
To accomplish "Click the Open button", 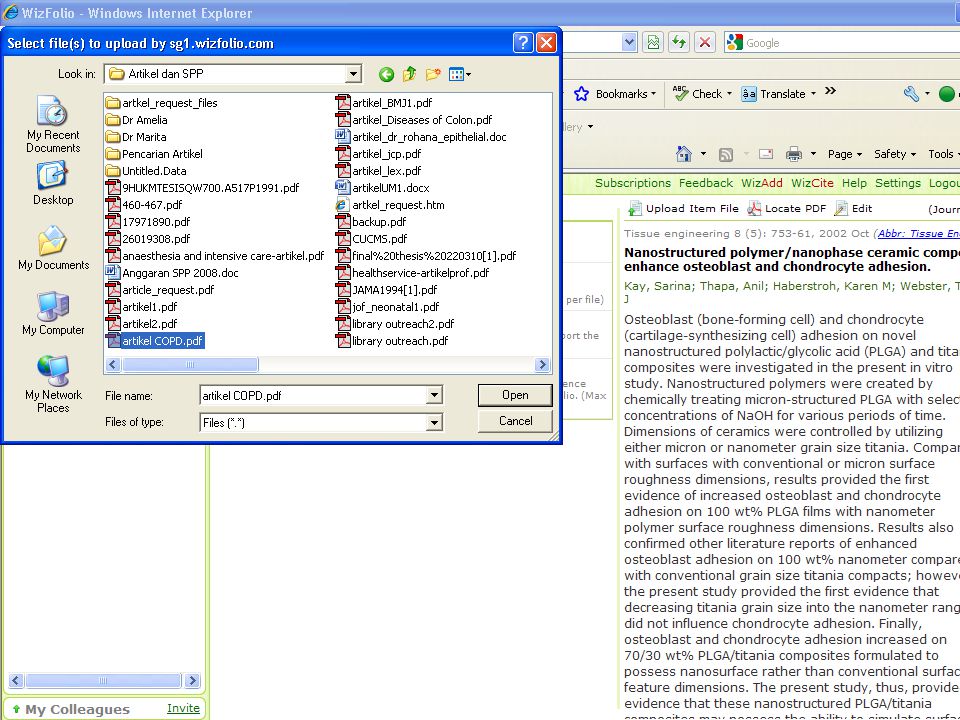I will (x=515, y=395).
